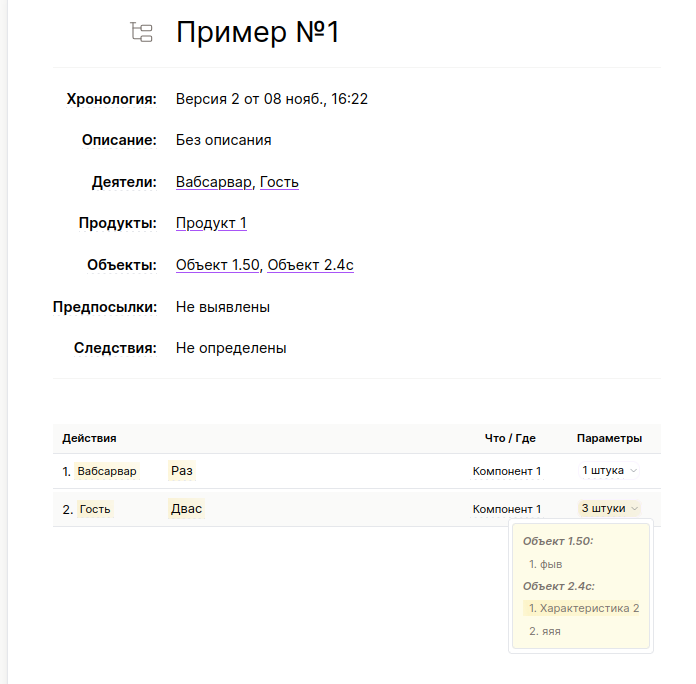Click Компонент 1 in Гость row
Screen dimensions: 696x684
[x=506, y=509]
